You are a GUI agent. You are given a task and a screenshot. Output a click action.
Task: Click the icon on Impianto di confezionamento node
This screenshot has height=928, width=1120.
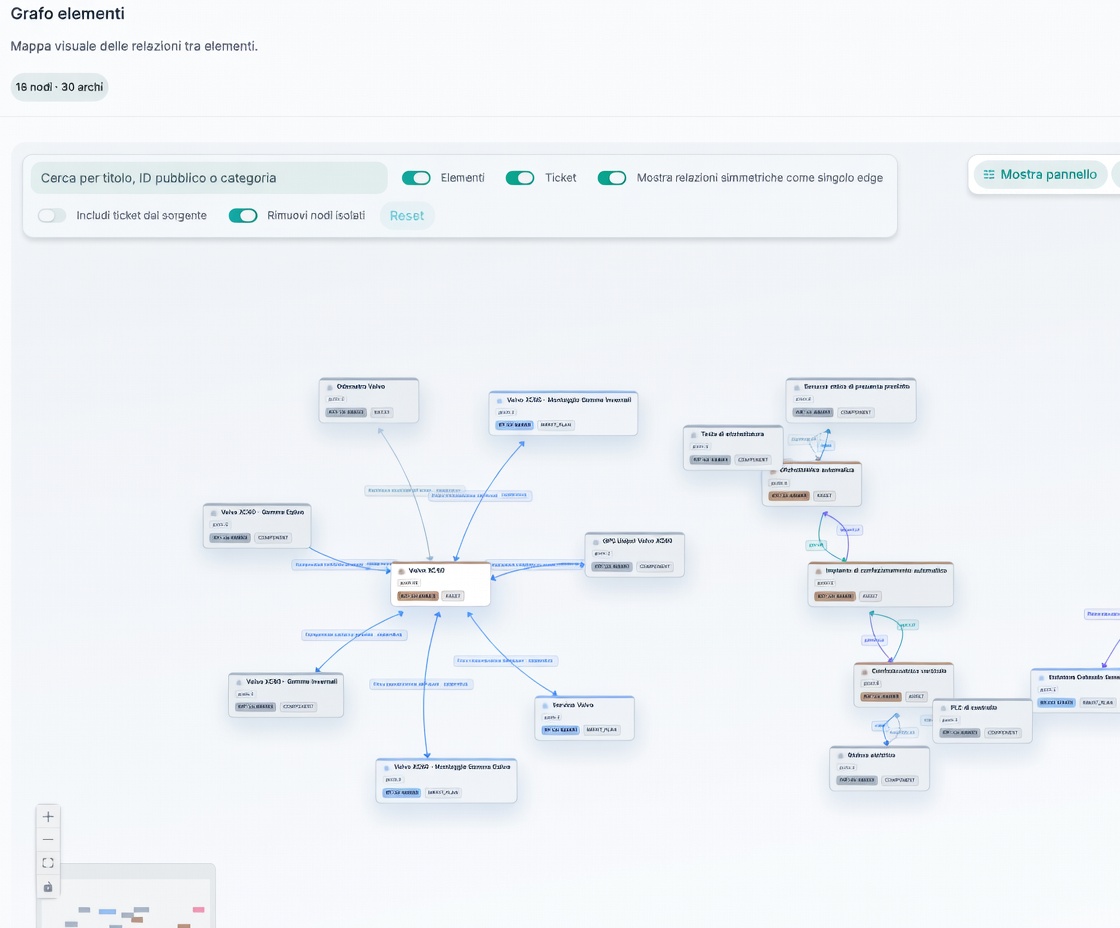(819, 571)
